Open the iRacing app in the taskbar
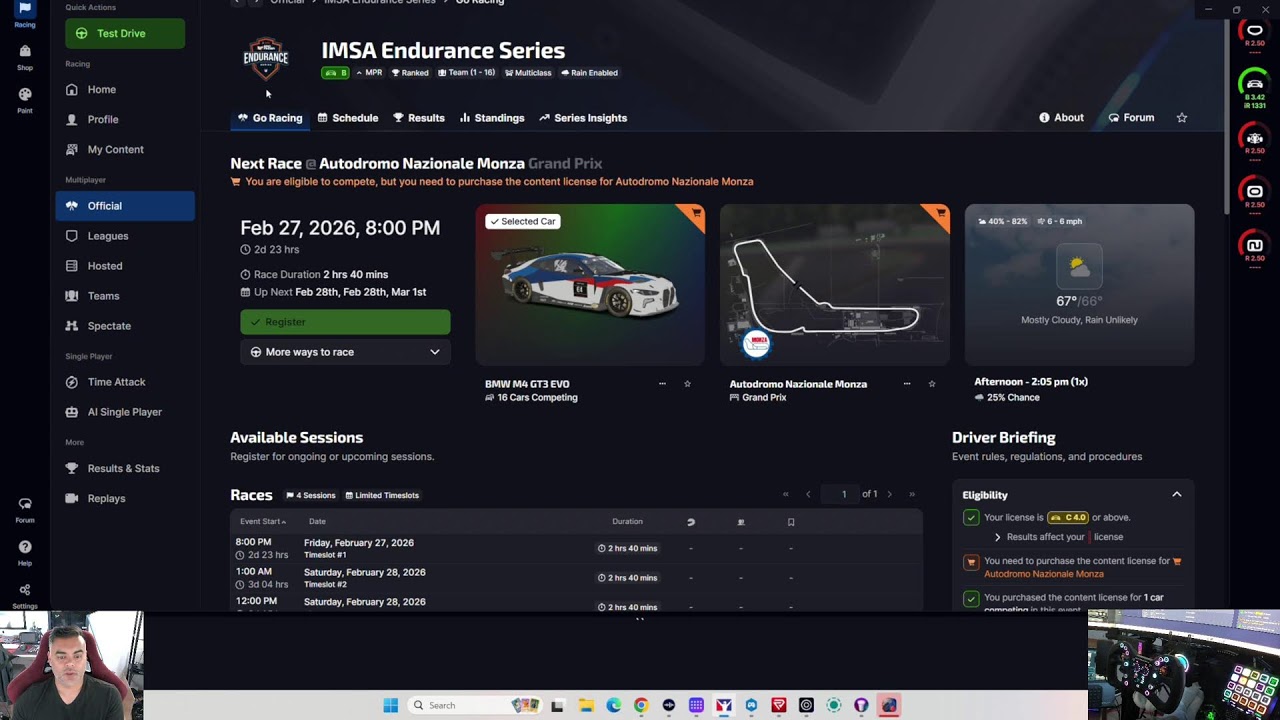Viewport: 1280px width, 720px height. [724, 705]
